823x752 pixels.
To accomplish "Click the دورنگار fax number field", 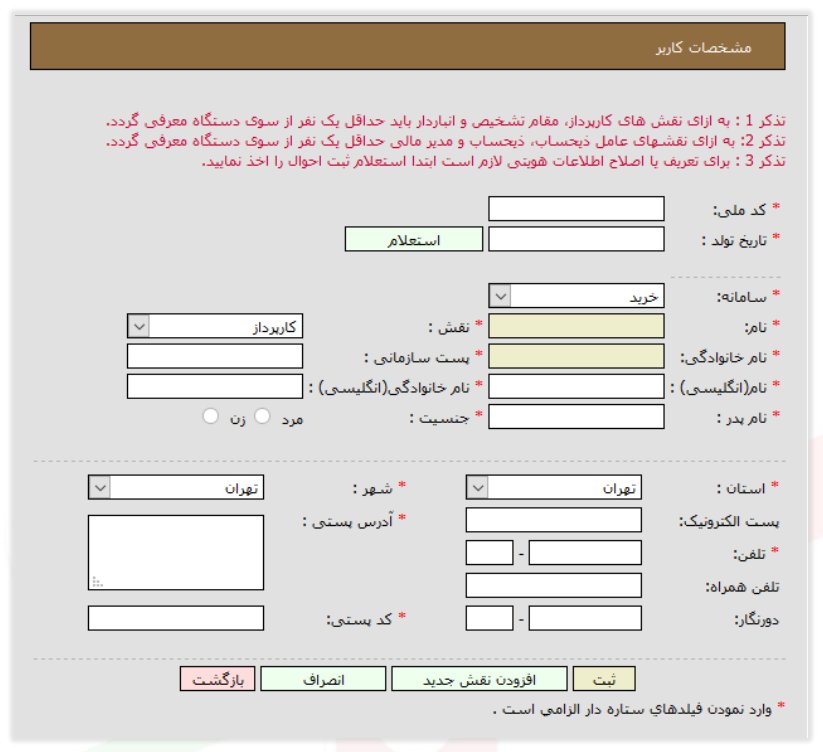I will (x=585, y=618).
